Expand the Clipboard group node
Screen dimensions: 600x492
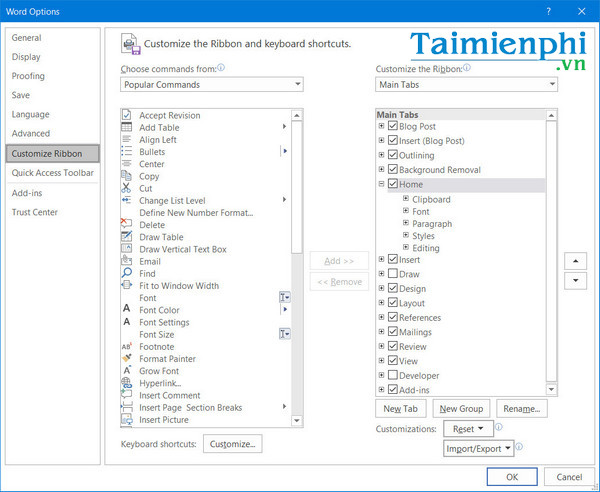[406, 199]
